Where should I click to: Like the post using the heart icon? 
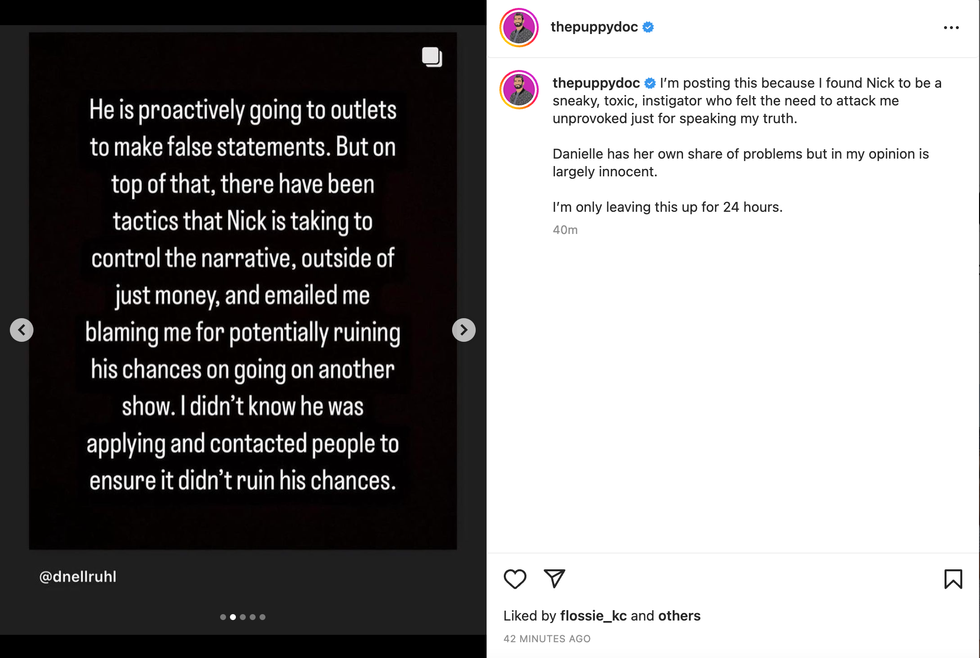coord(515,579)
